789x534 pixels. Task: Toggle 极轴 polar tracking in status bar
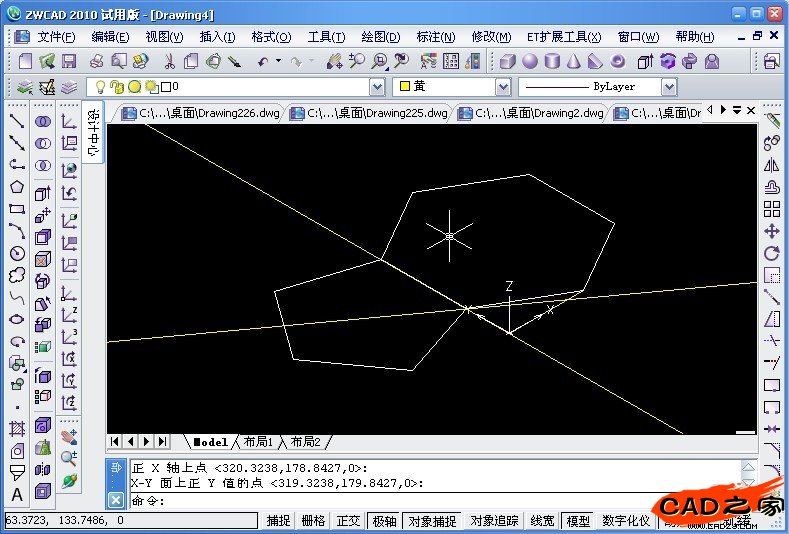click(x=384, y=520)
